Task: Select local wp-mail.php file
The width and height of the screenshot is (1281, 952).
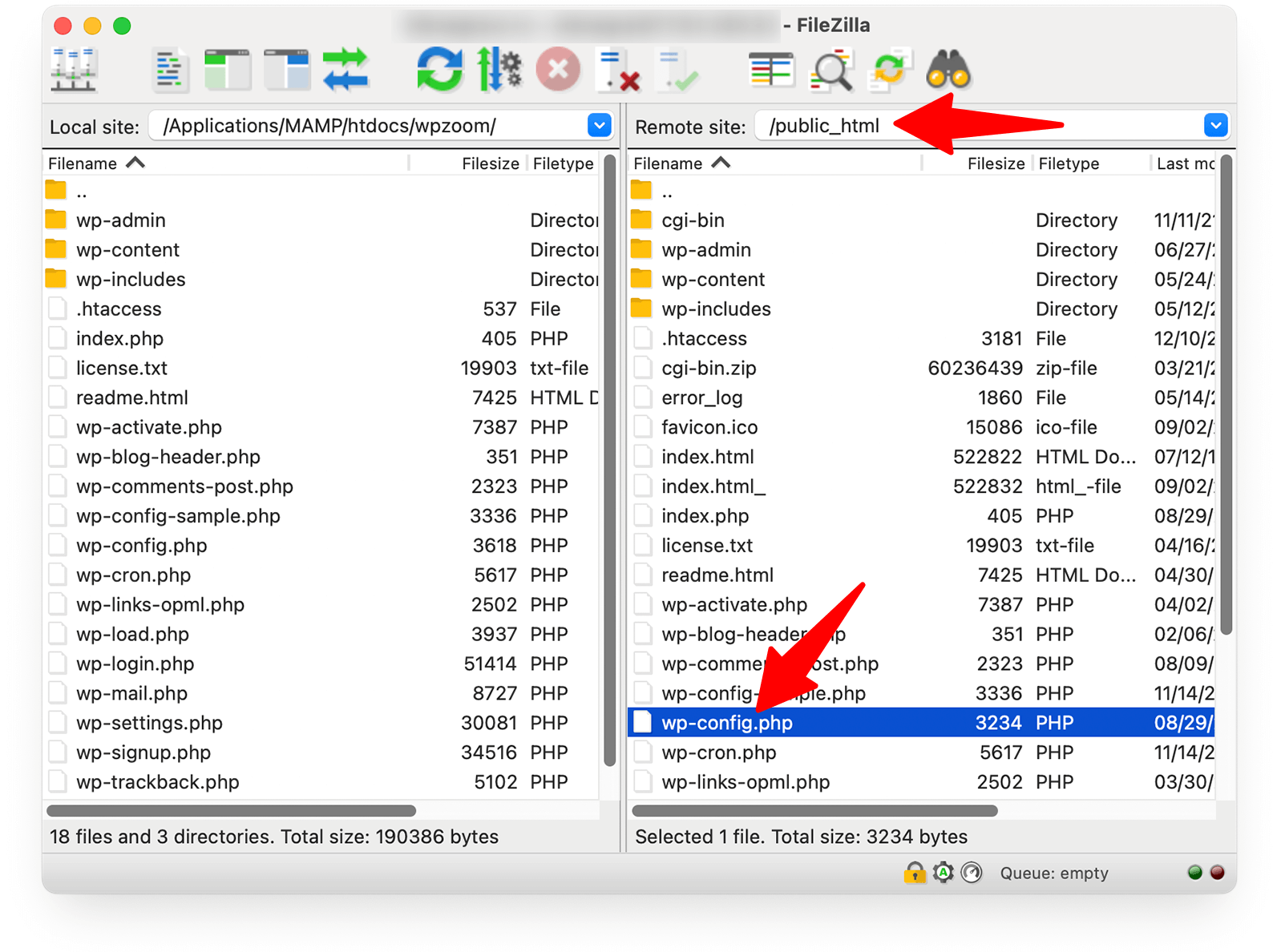Action: pyautogui.click(x=321, y=694)
